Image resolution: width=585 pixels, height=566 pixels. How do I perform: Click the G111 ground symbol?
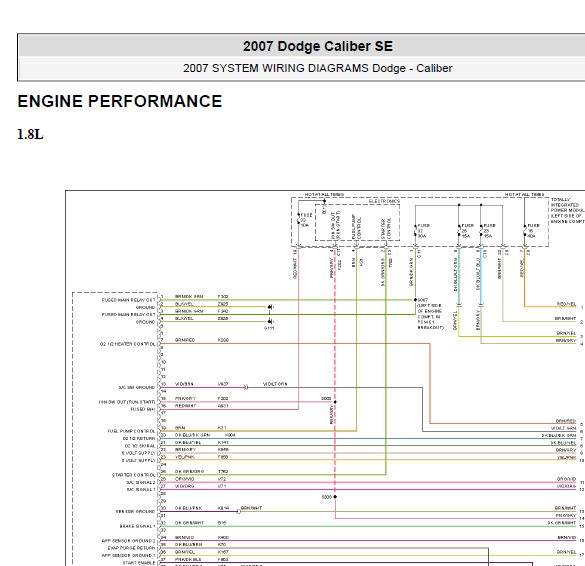(270, 321)
